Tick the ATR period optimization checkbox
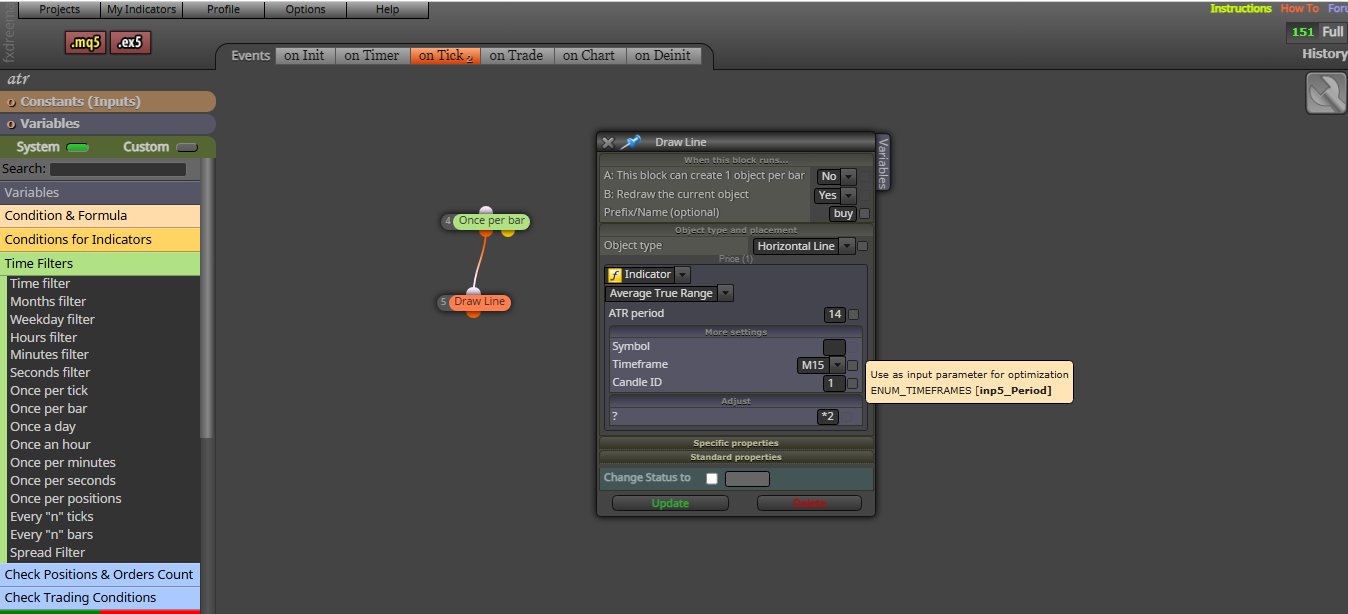 (x=852, y=315)
